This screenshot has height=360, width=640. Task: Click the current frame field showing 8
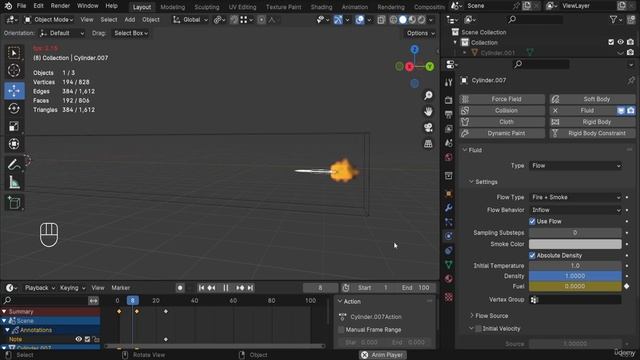tap(320, 288)
